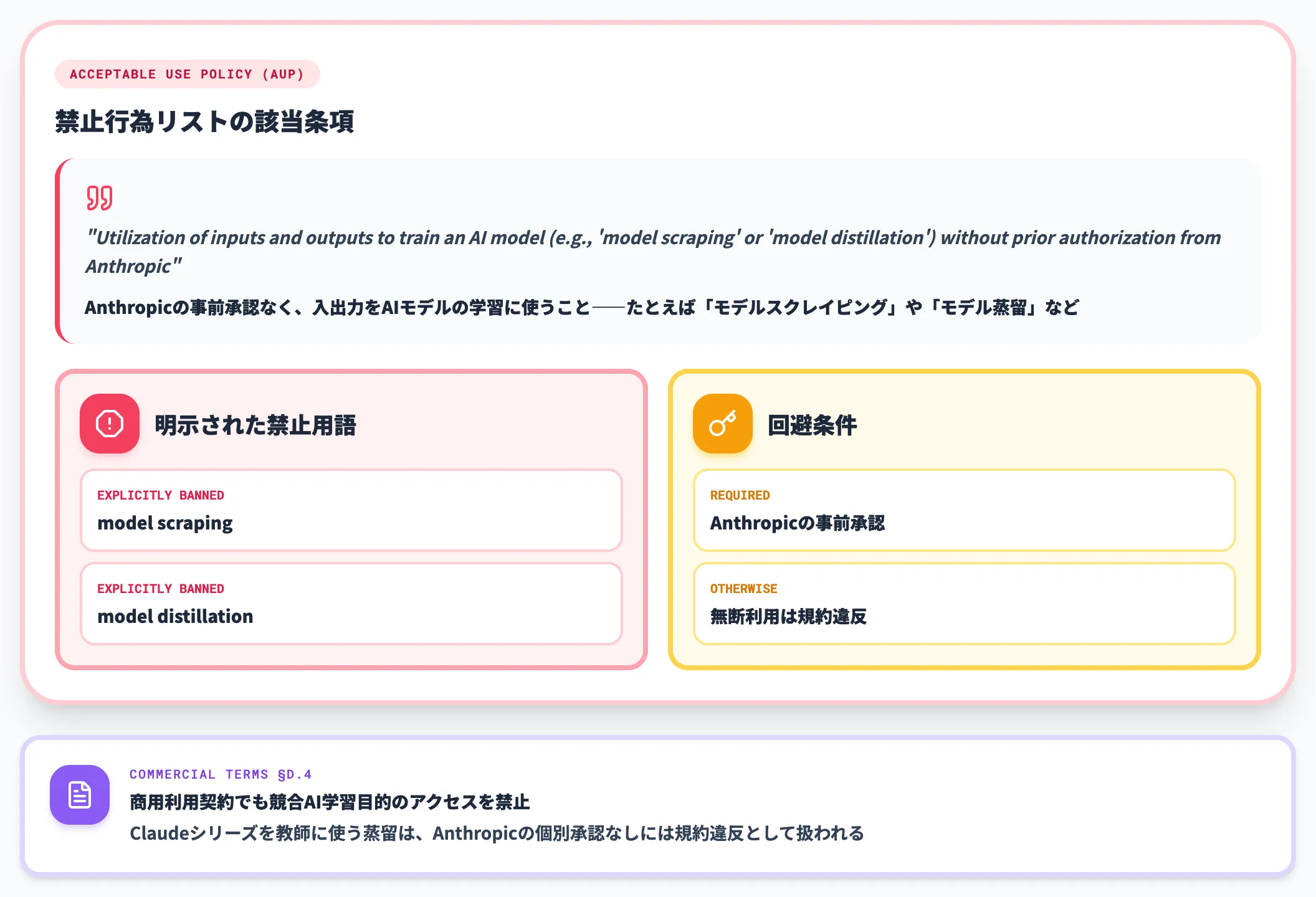Click the EXPLICITLY BANNED label above model distillation
The width and height of the screenshot is (1316, 897).
click(161, 589)
